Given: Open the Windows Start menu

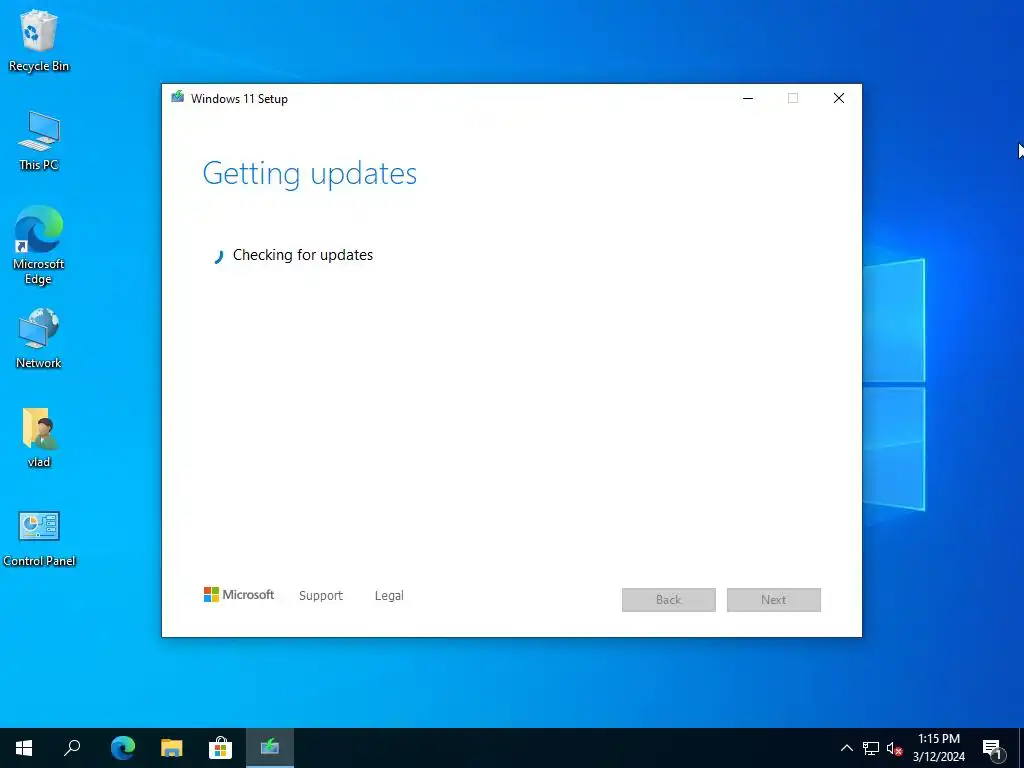Looking at the screenshot, I should pos(24,748).
